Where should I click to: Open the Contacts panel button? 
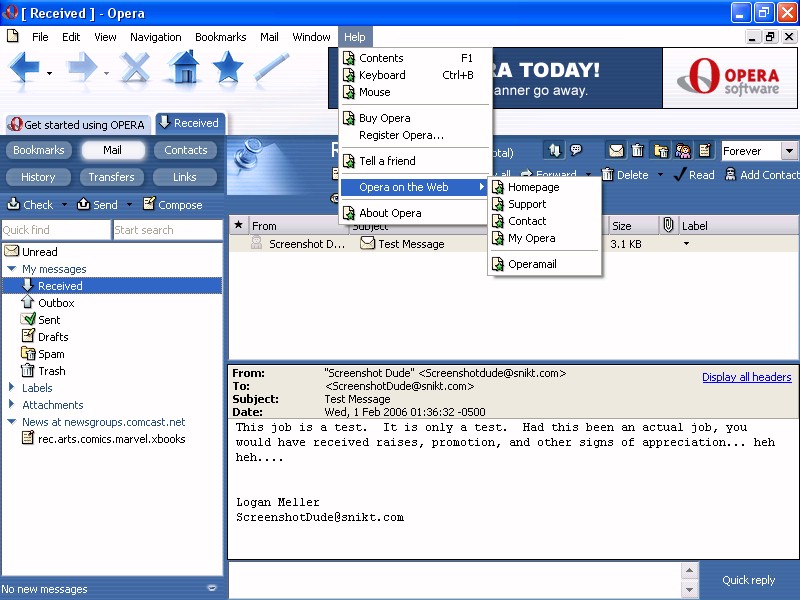click(186, 150)
